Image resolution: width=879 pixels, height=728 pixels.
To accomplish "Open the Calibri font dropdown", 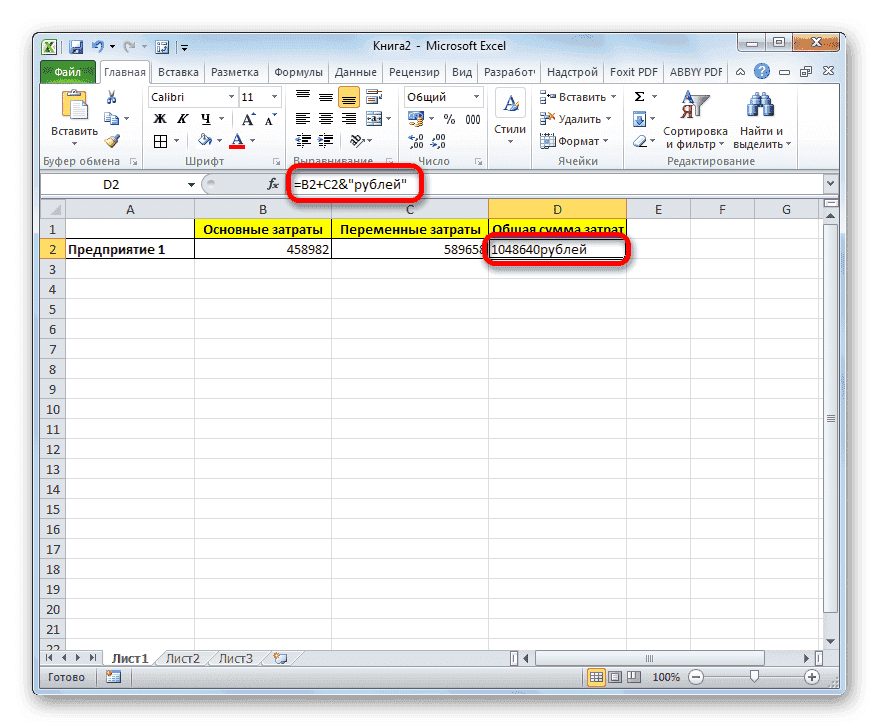I will tap(231, 96).
